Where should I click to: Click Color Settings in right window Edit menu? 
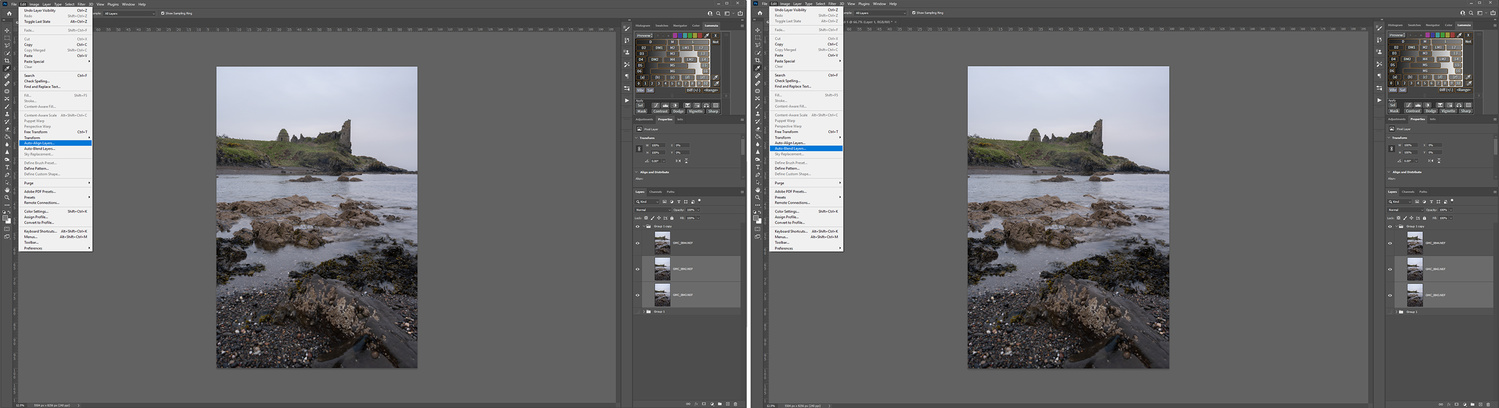[808, 211]
